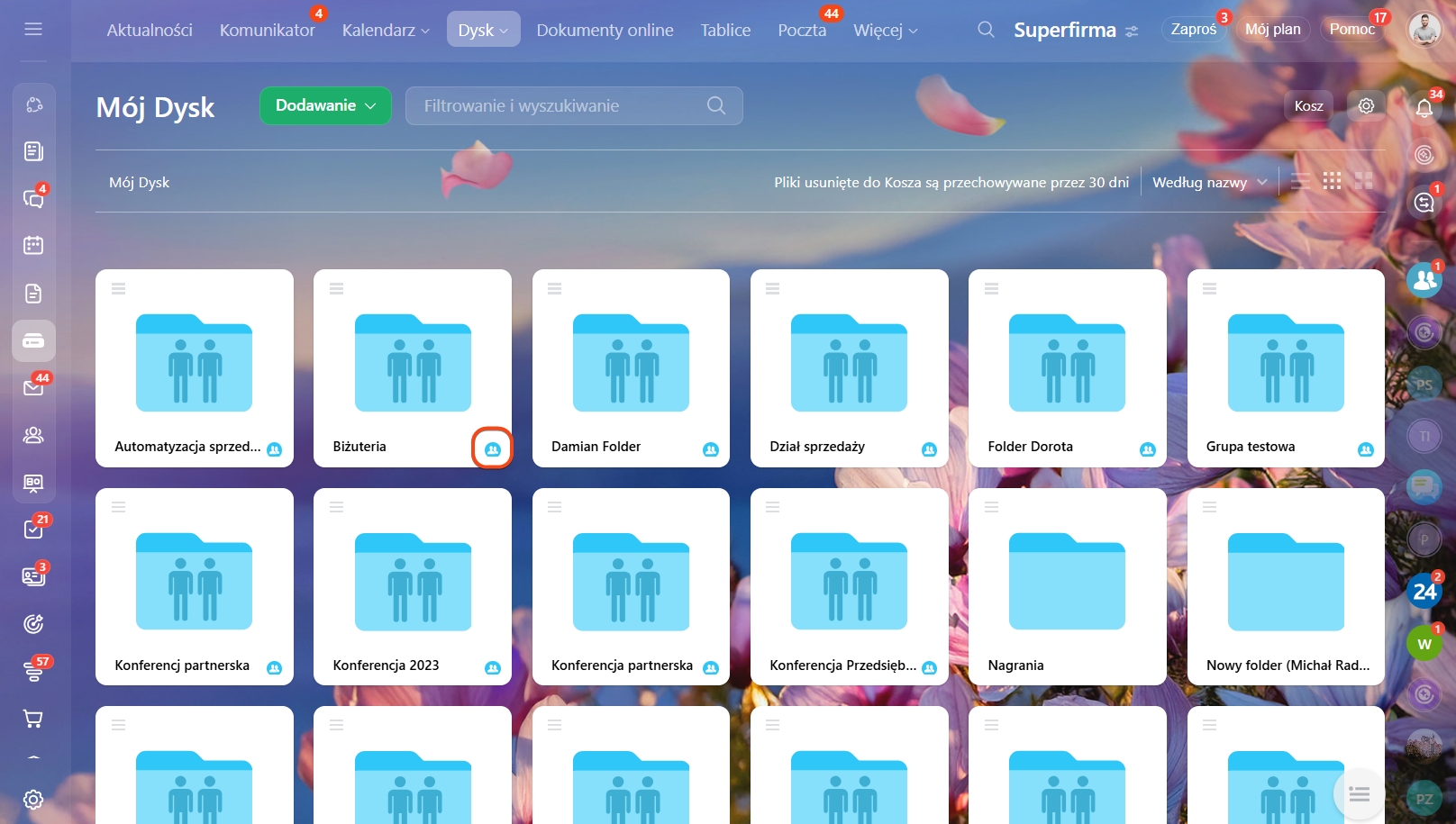This screenshot has width=1456, height=824.
Task: Click the shared-access icon on the Biżuteria folder
Action: click(x=492, y=448)
